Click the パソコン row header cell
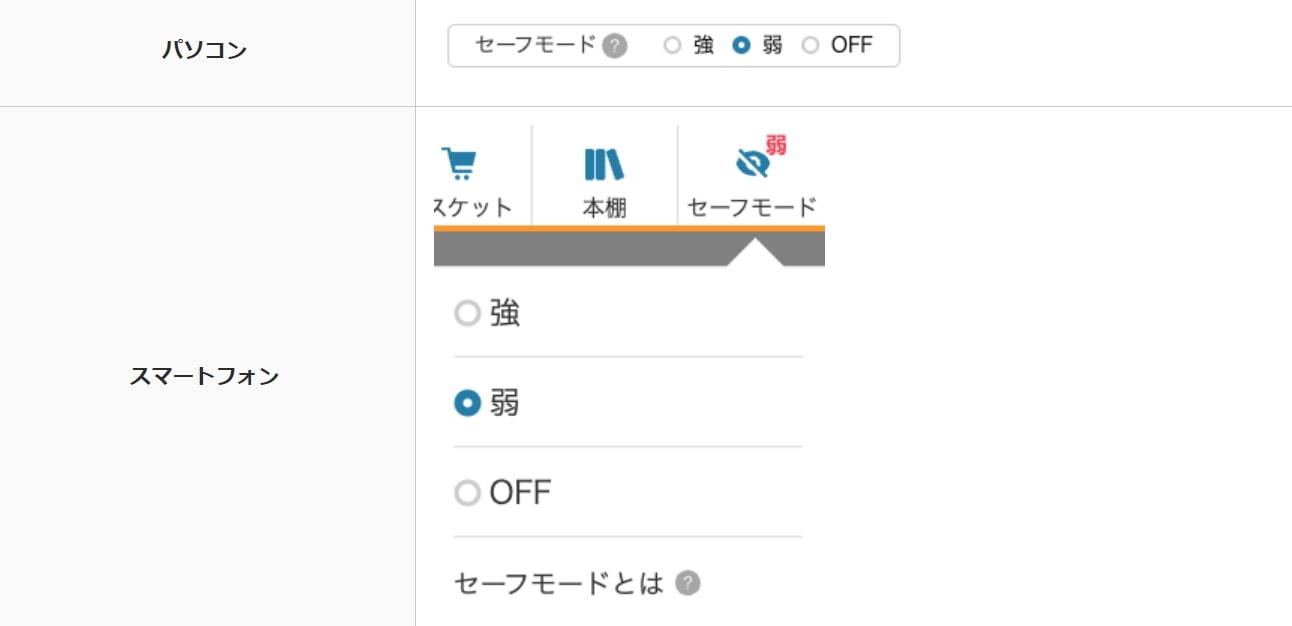This screenshot has height=626, width=1292. tap(205, 50)
